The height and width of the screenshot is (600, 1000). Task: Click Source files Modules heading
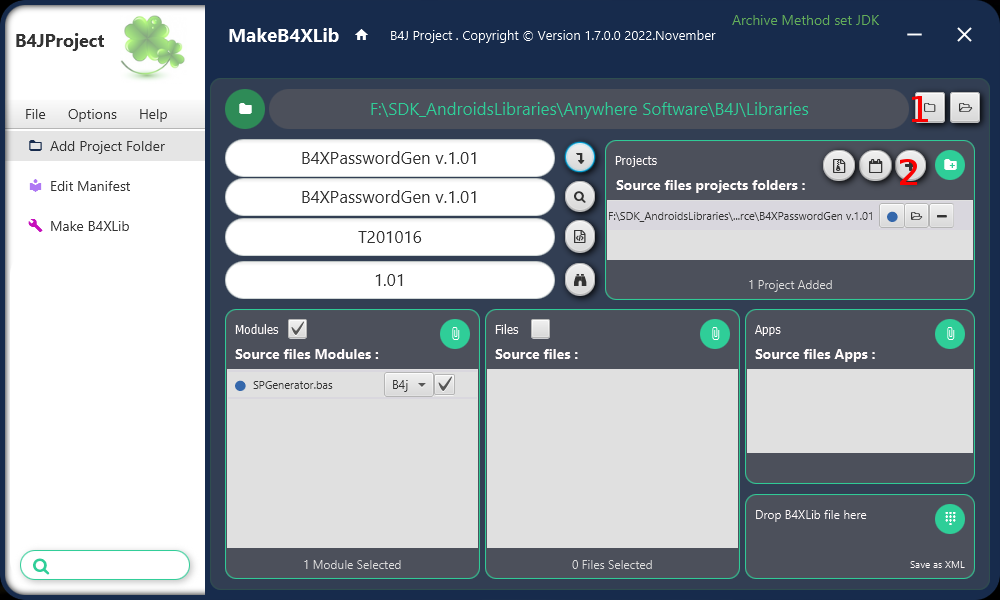[307, 355]
